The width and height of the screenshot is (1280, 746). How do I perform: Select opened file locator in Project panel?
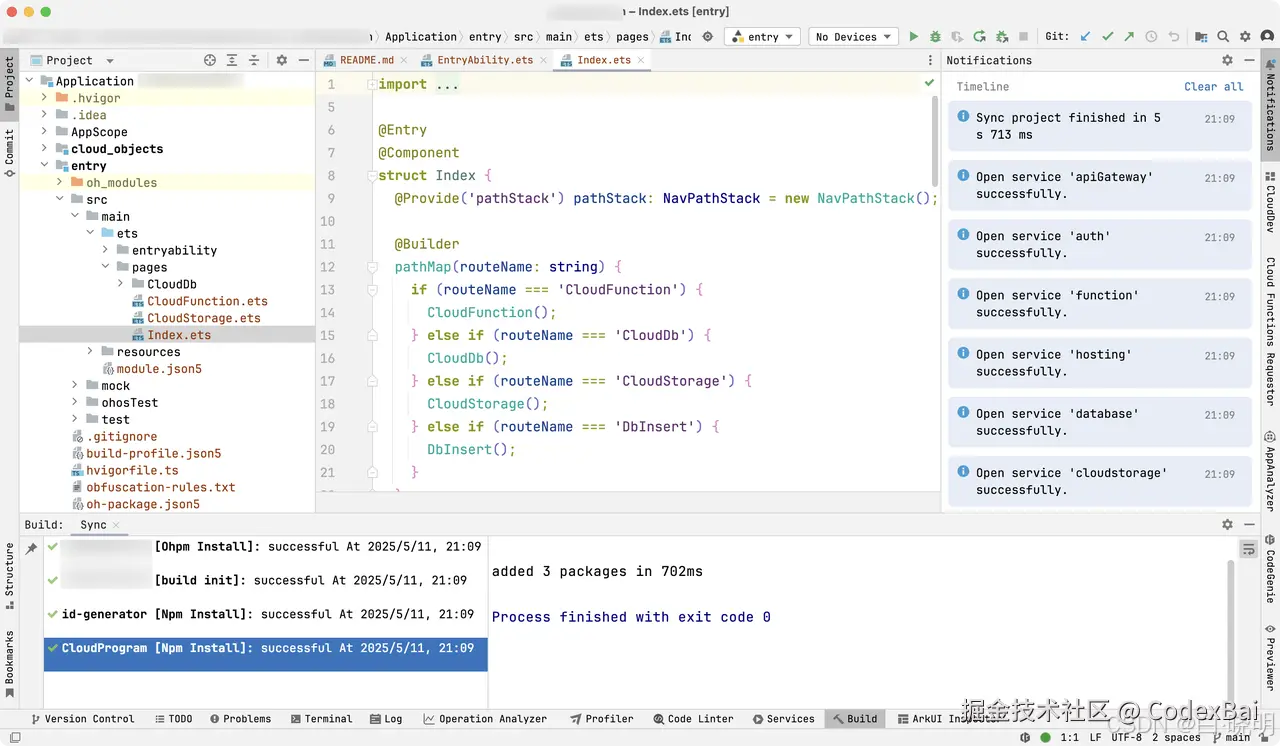(210, 60)
